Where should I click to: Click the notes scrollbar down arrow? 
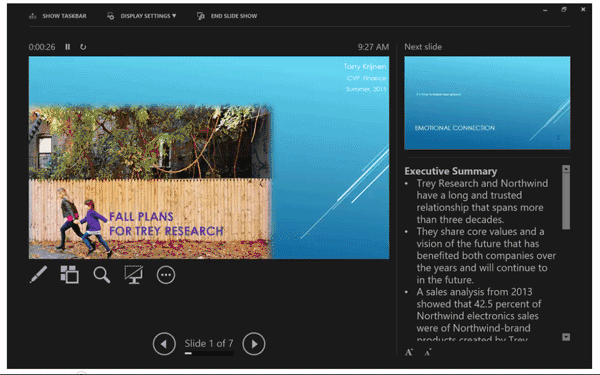pos(566,337)
